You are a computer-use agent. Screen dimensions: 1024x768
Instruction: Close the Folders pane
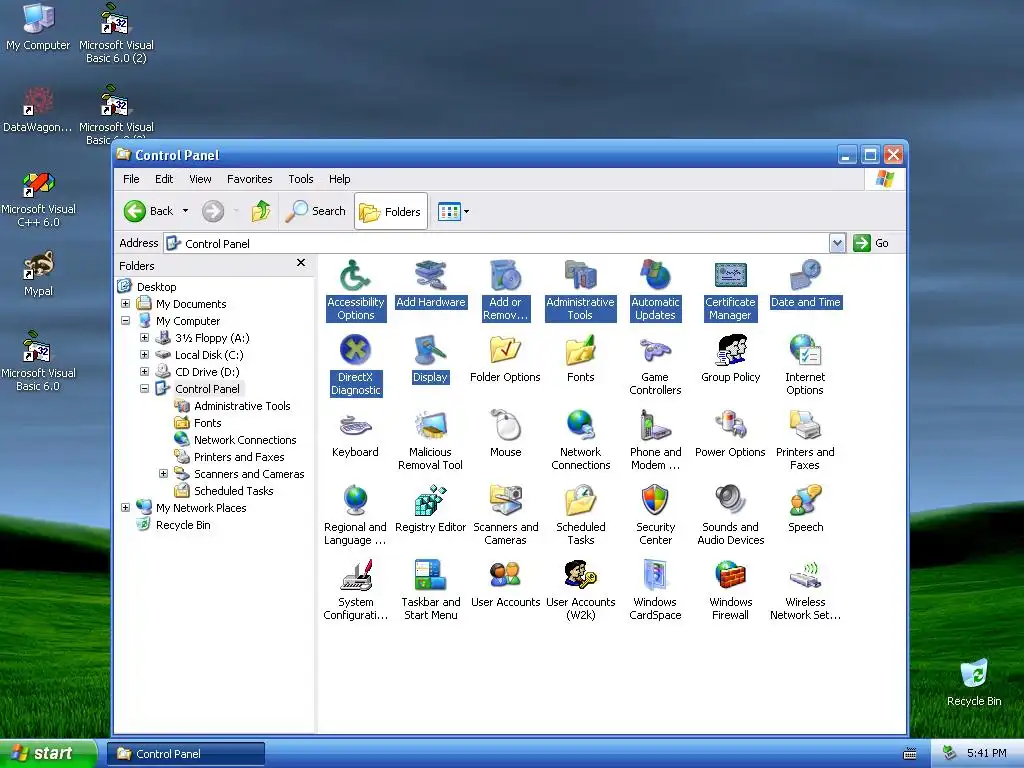coord(301,263)
